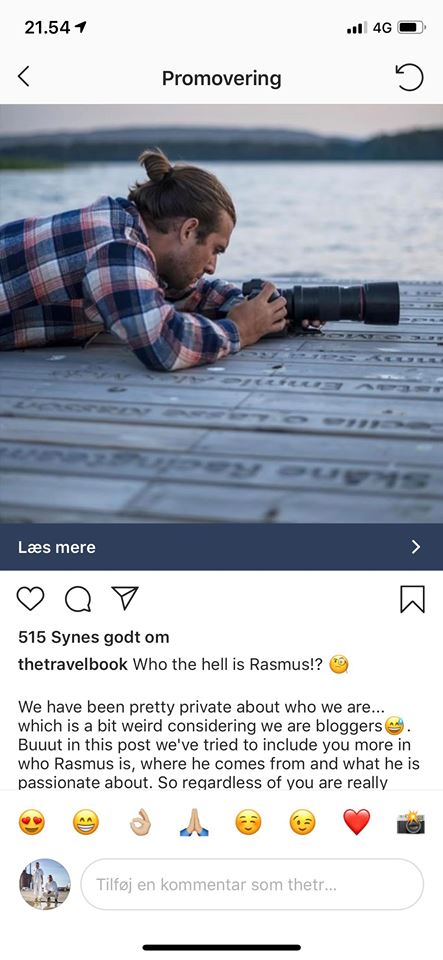Tap the refresh circular arrow icon
443x960 pixels.
(x=409, y=78)
